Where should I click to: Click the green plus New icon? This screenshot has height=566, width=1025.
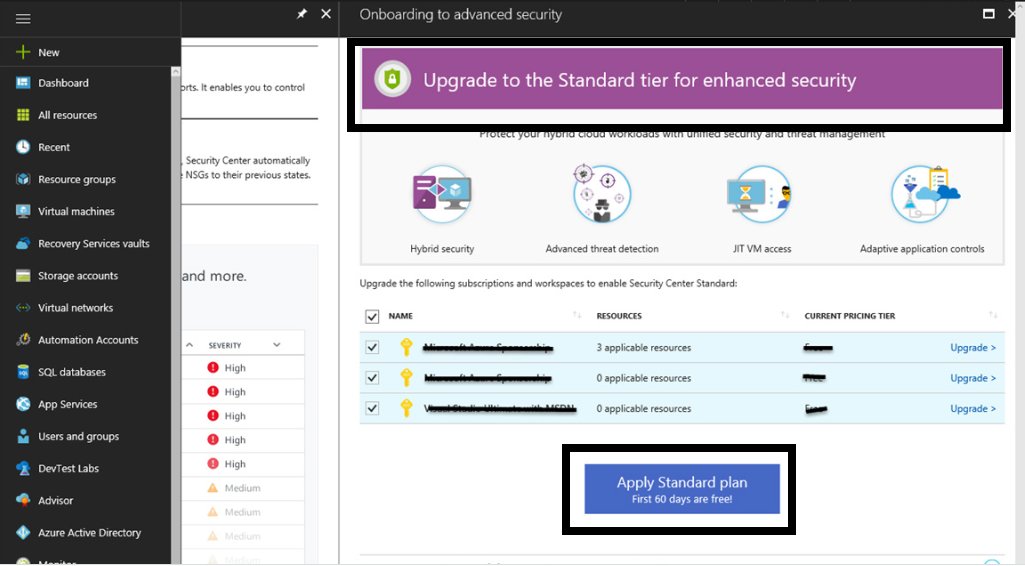(23, 52)
